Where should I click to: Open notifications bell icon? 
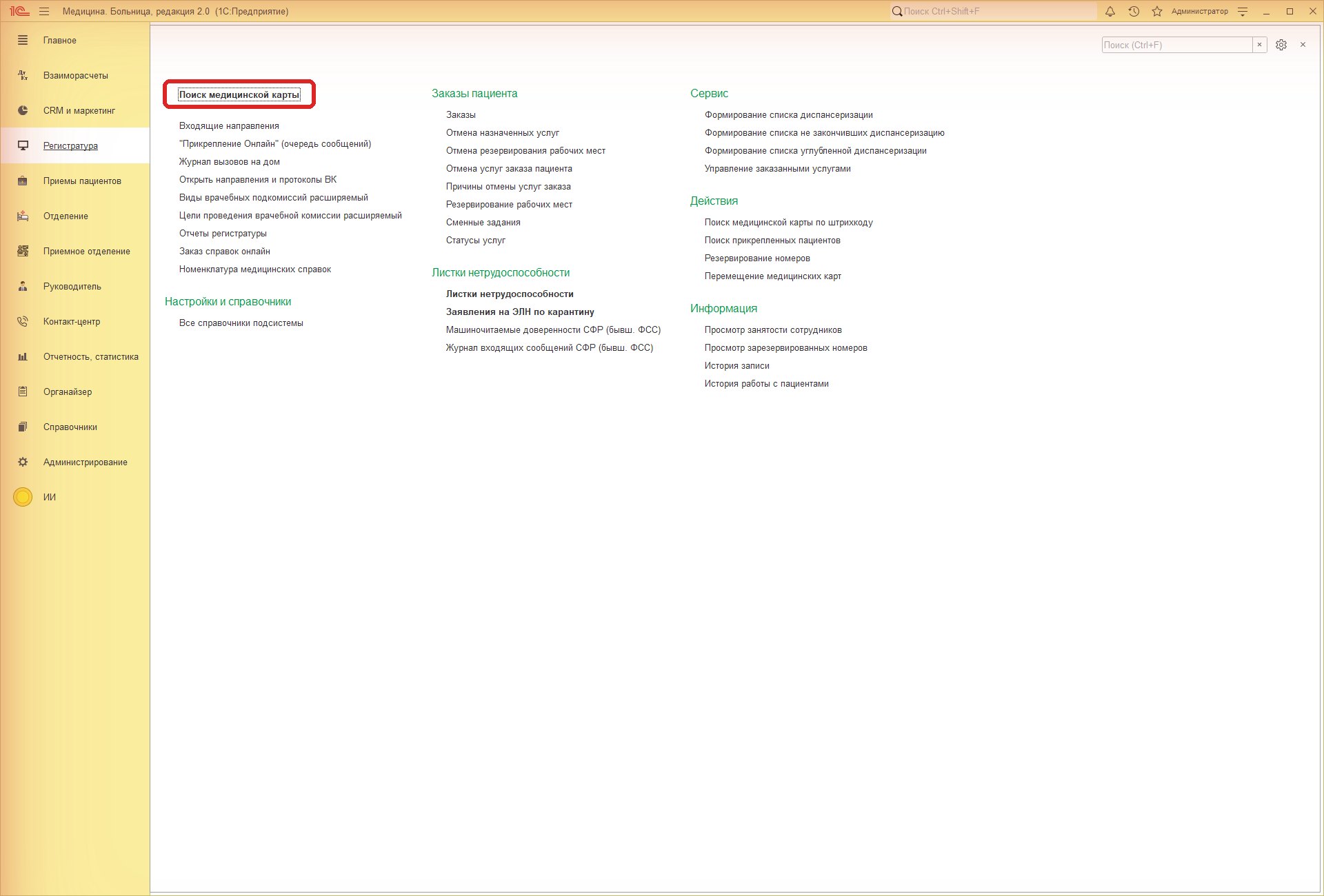[x=1110, y=11]
